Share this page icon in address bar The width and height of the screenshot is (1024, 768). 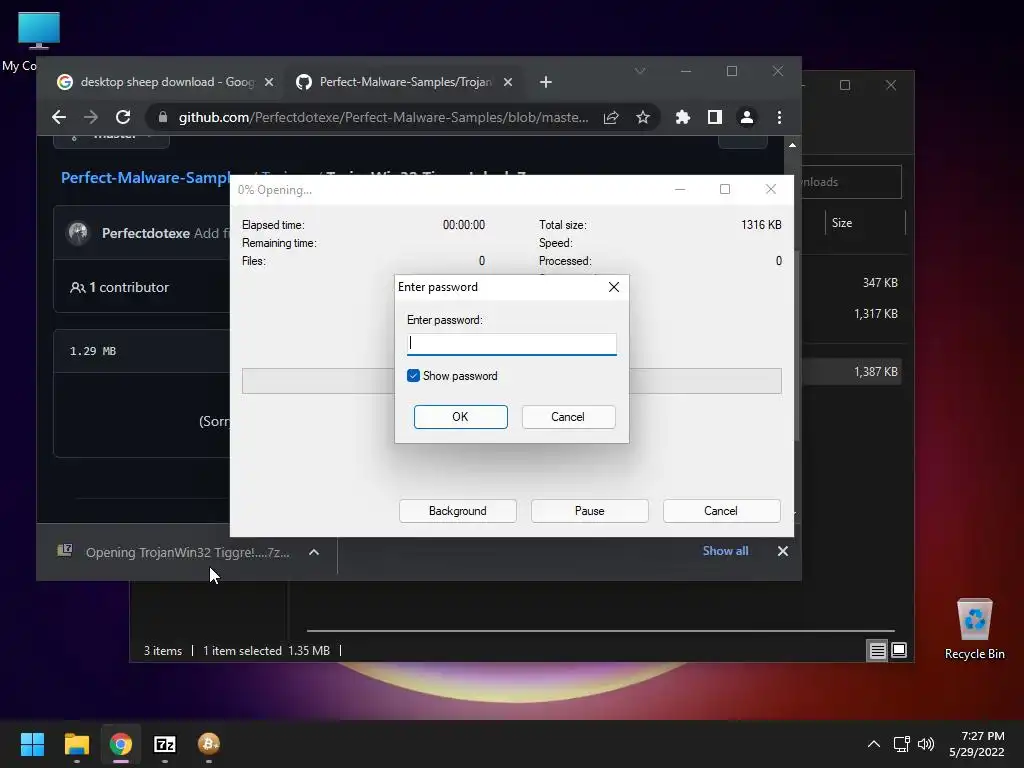click(x=611, y=117)
